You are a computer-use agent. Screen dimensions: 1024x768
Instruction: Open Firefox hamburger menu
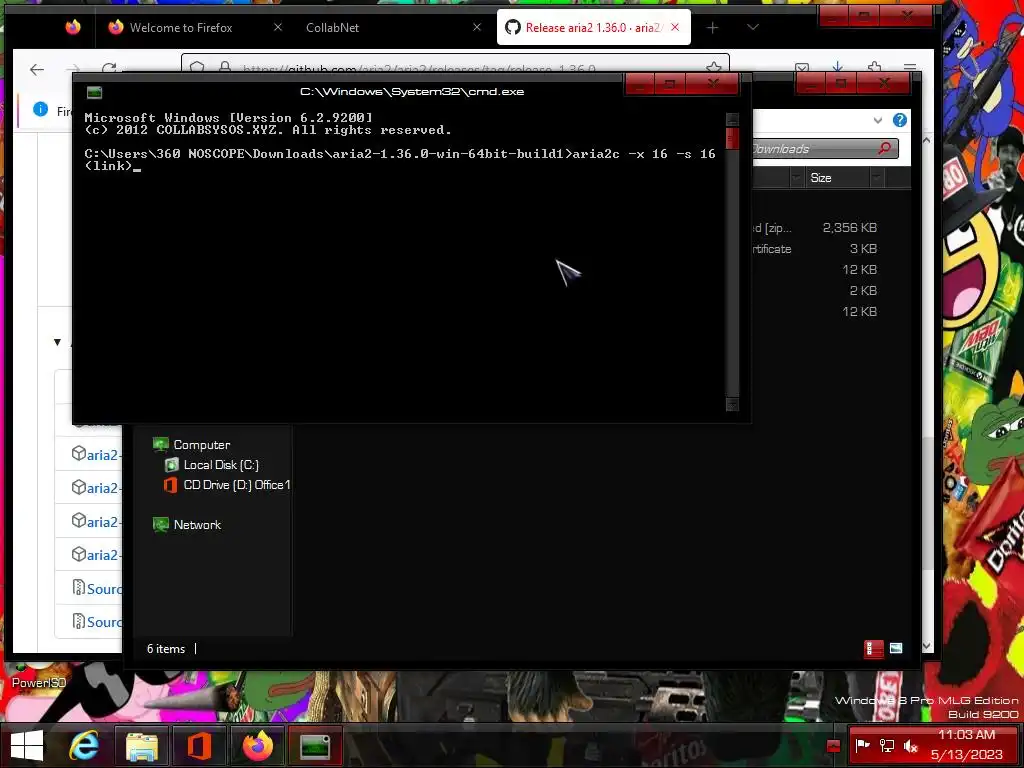click(x=910, y=67)
